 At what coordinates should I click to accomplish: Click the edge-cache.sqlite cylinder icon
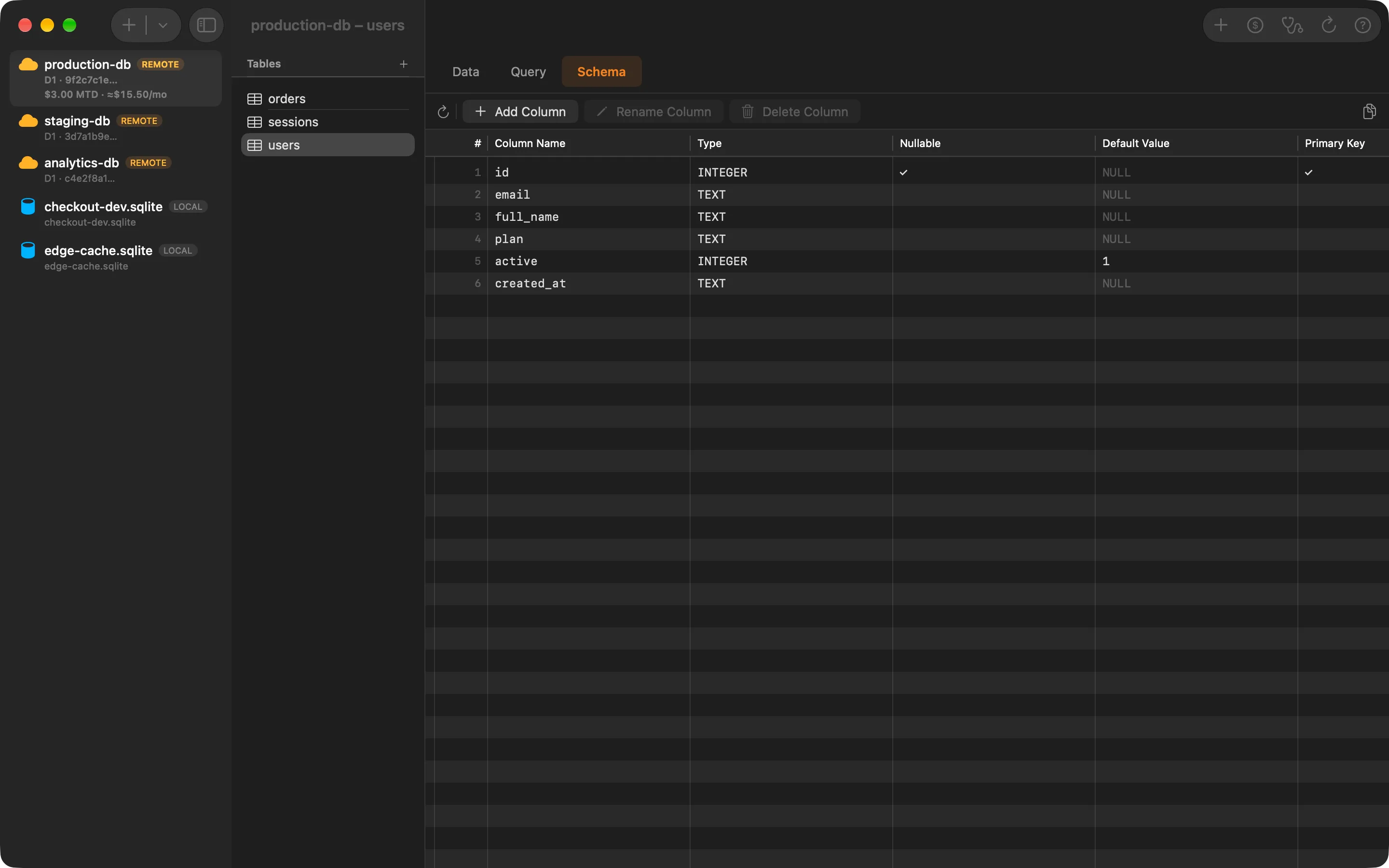pos(28,250)
